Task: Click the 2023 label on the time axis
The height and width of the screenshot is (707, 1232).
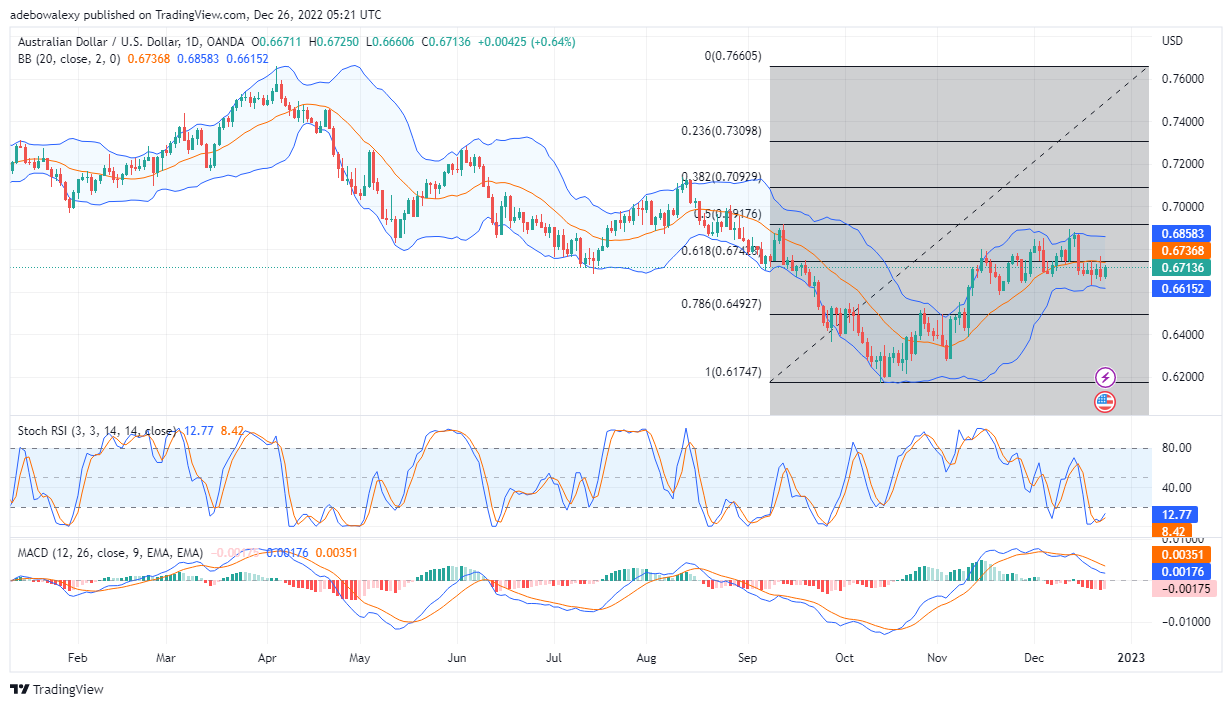Action: click(x=1132, y=659)
